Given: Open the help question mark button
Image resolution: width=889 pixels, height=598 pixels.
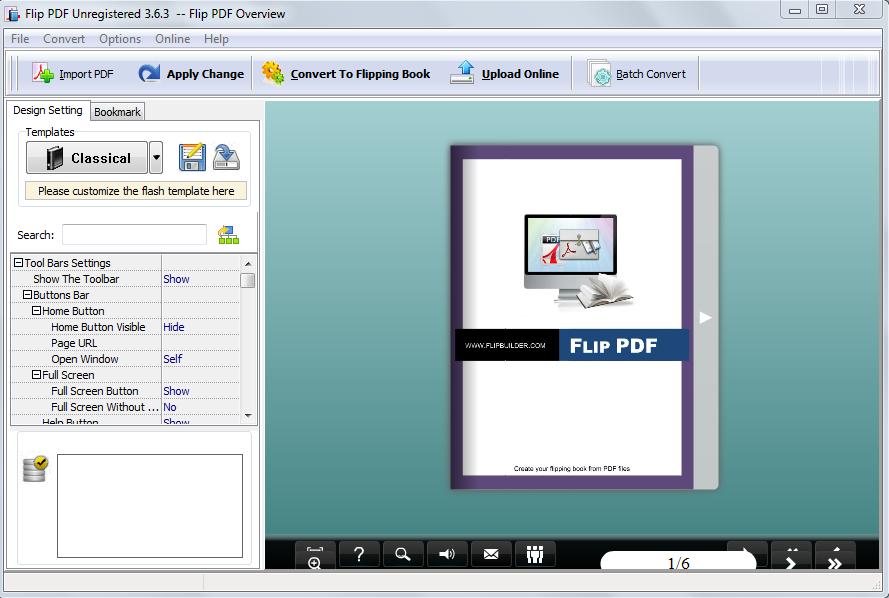Looking at the screenshot, I should (359, 554).
